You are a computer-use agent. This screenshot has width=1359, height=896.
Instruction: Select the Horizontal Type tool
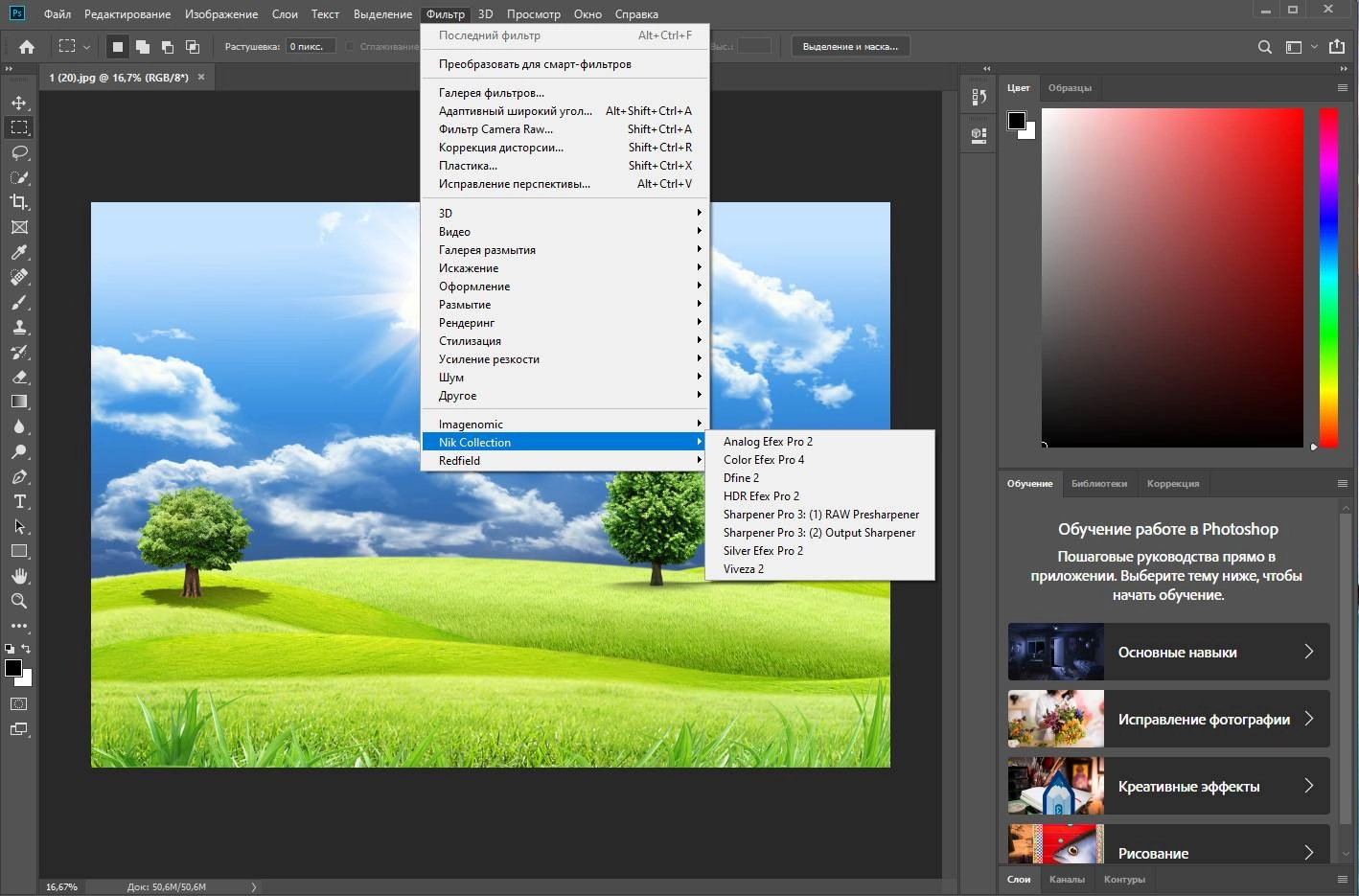click(19, 501)
